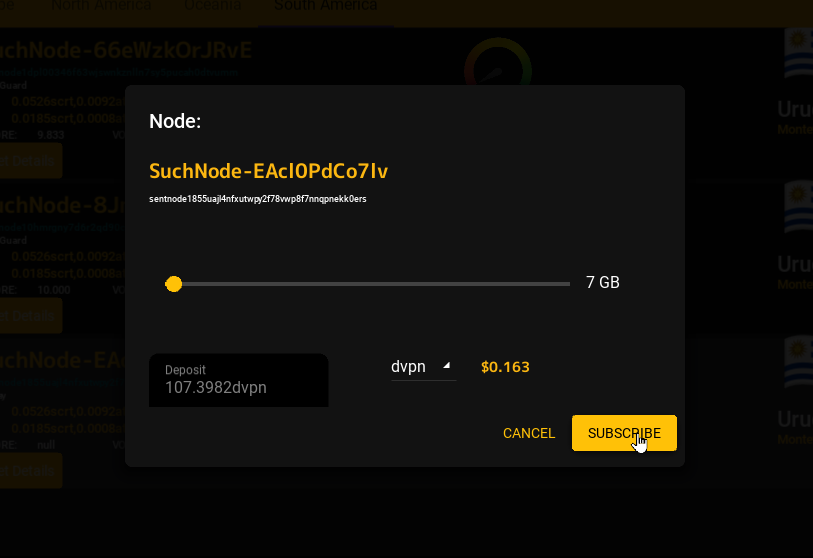Open the dvpn currency dropdown
The width and height of the screenshot is (813, 558).
click(x=423, y=367)
